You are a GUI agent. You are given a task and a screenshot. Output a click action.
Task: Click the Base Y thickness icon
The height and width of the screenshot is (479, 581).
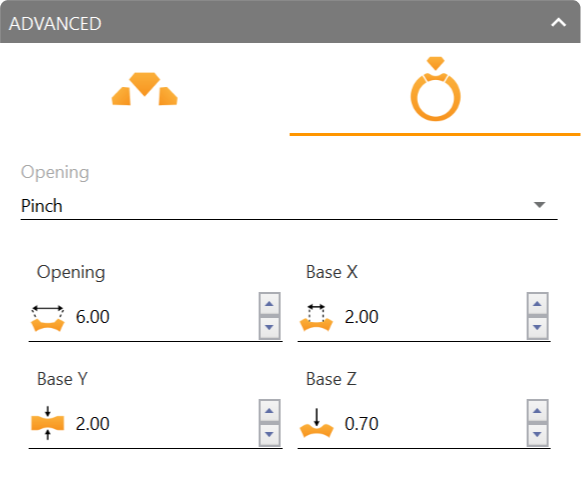point(48,423)
